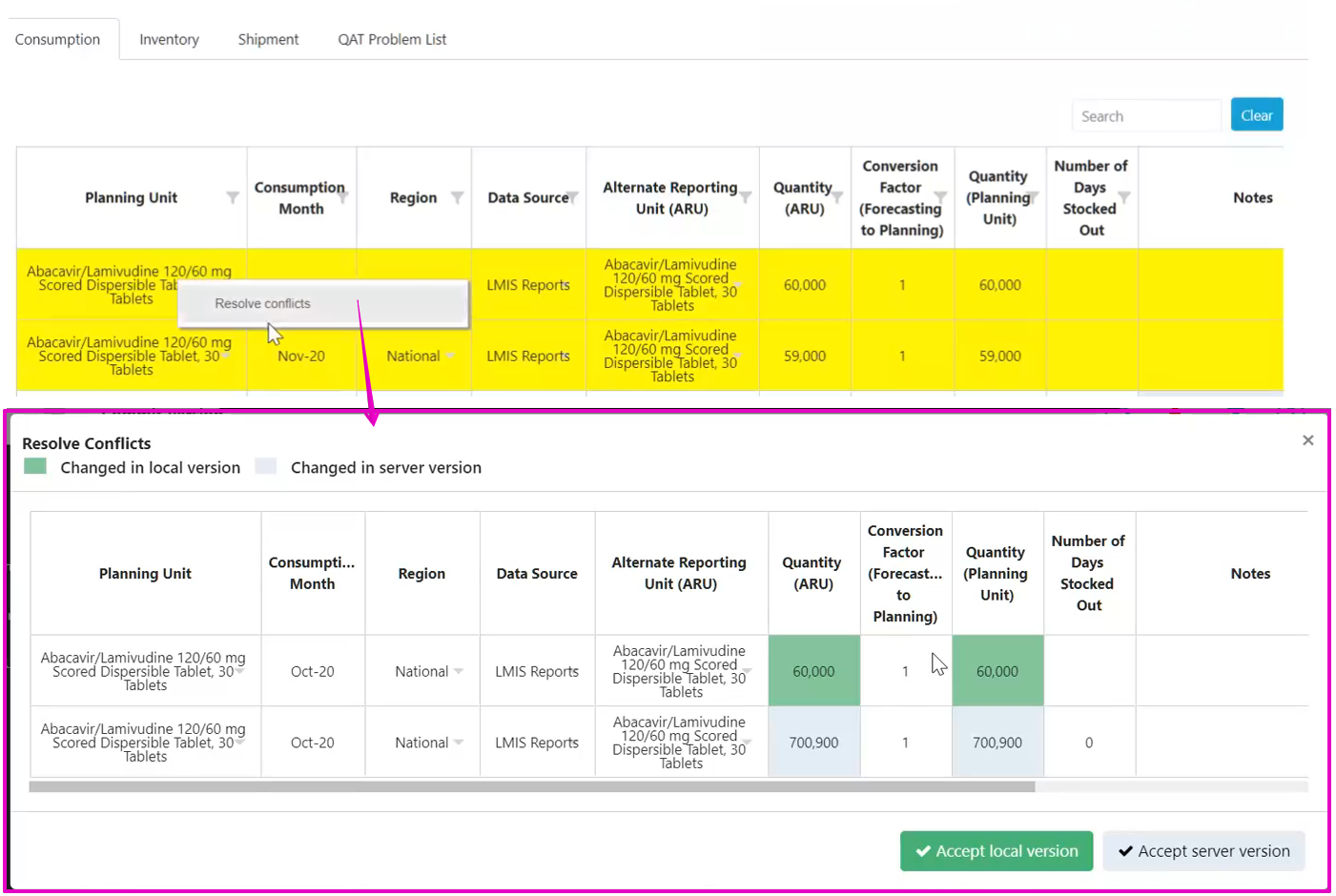This screenshot has height=896, width=1336.
Task: Expand Planning Unit dropdown in Nov-20 row
Action: (226, 356)
